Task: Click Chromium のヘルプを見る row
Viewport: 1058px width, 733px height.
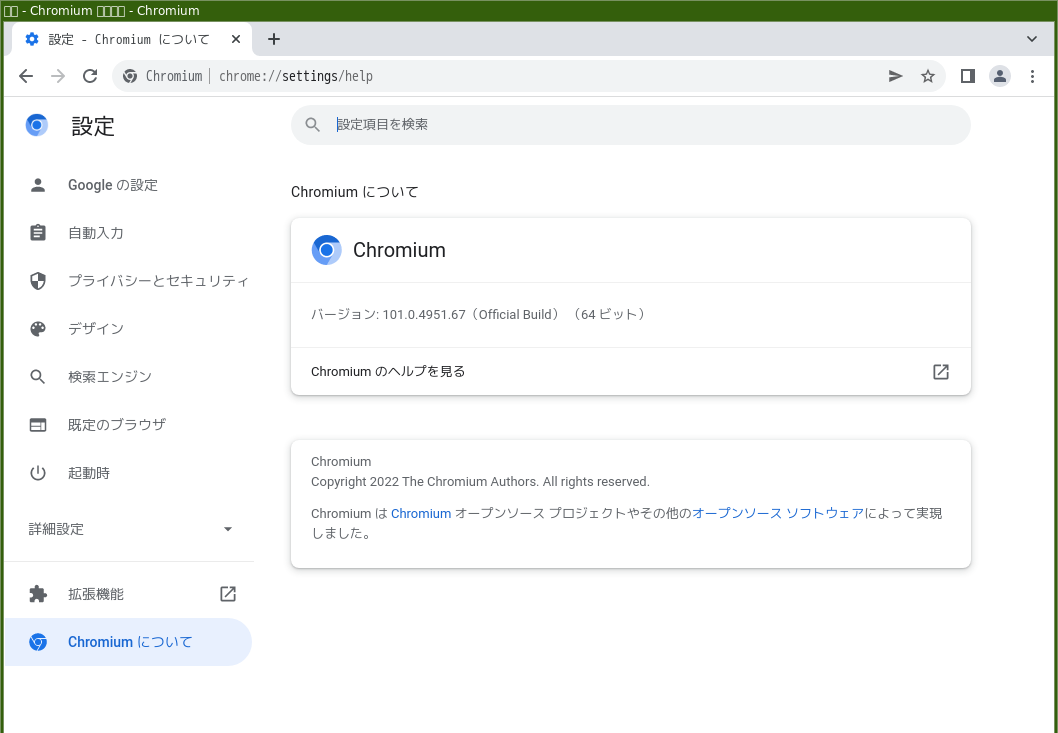Action: (630, 372)
